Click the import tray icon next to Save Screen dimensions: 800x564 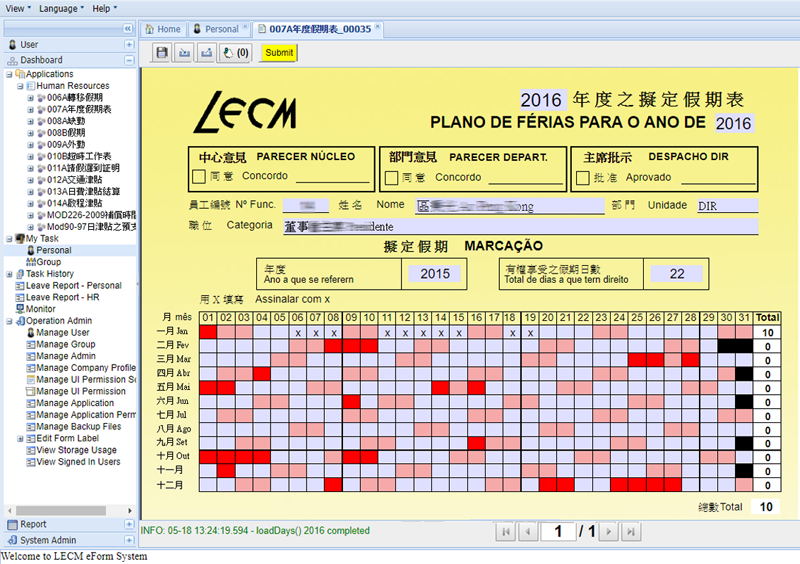(184, 53)
